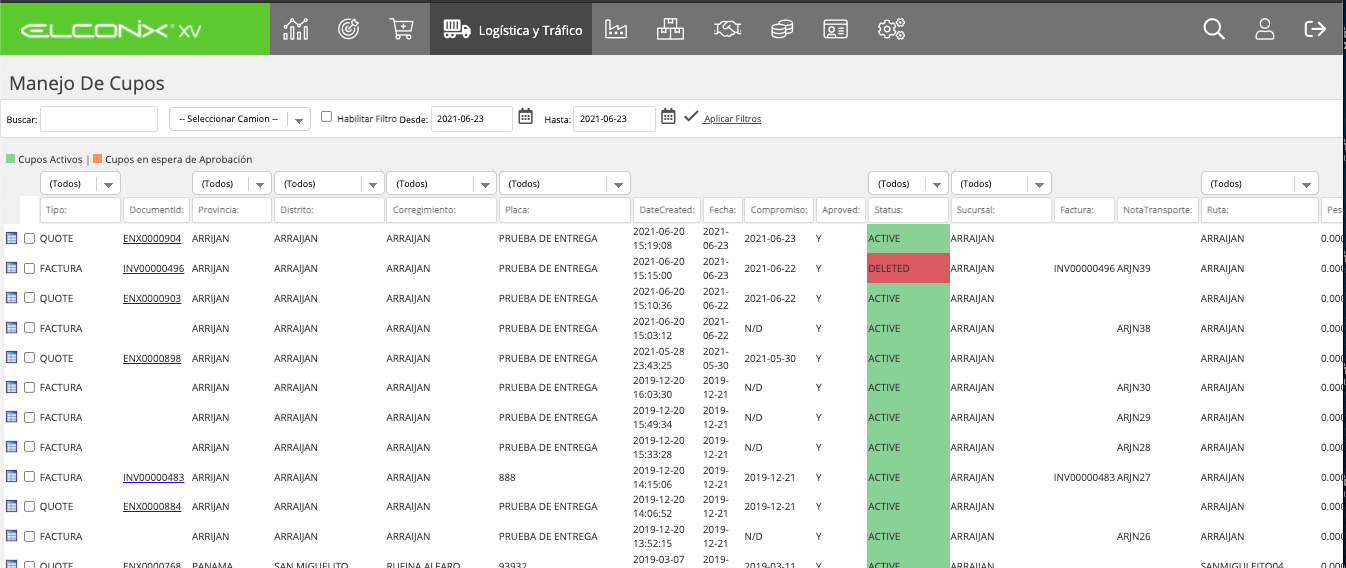
Task: Open grid icon for row ARJN26
Action: 12,536
